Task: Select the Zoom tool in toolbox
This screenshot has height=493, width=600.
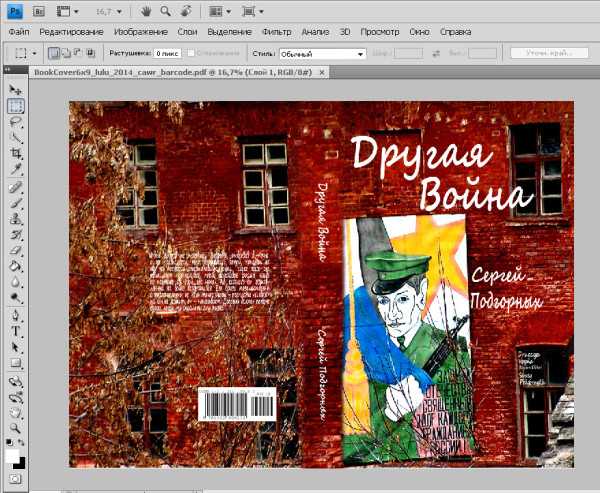Action: [x=16, y=428]
